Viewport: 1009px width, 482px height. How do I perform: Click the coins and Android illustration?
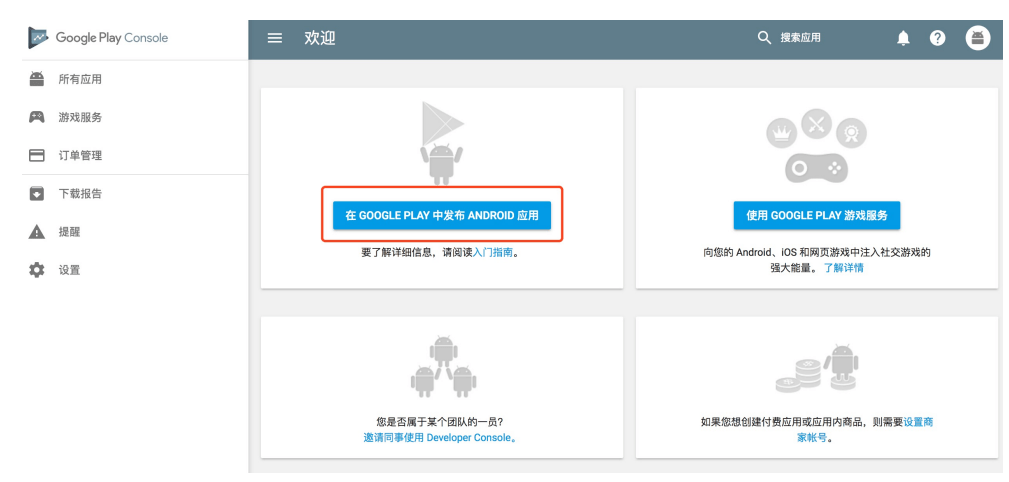pyautogui.click(x=817, y=369)
